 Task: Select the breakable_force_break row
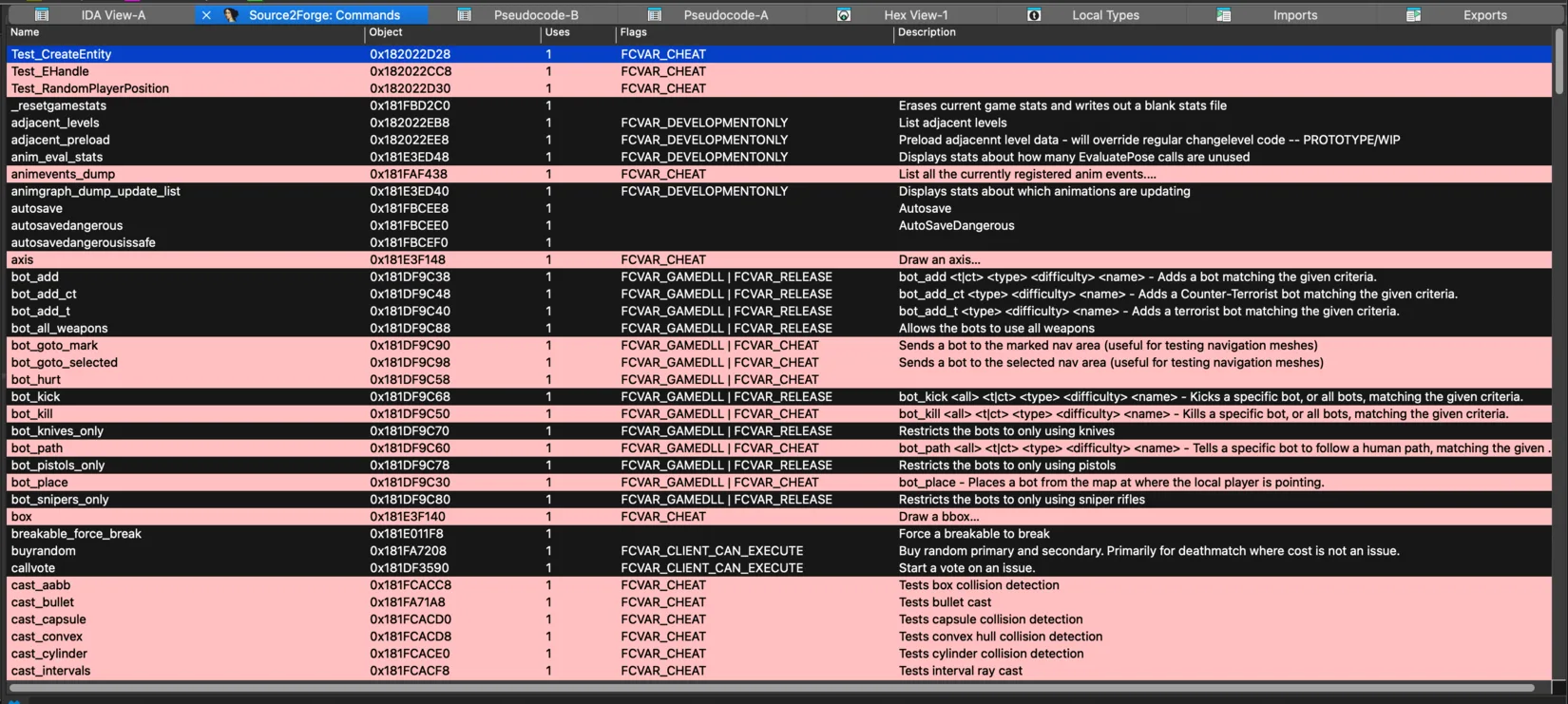tap(779, 533)
